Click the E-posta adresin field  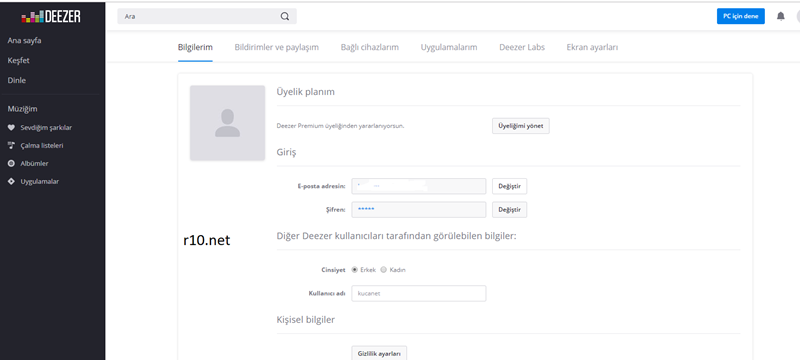pyautogui.click(x=418, y=186)
